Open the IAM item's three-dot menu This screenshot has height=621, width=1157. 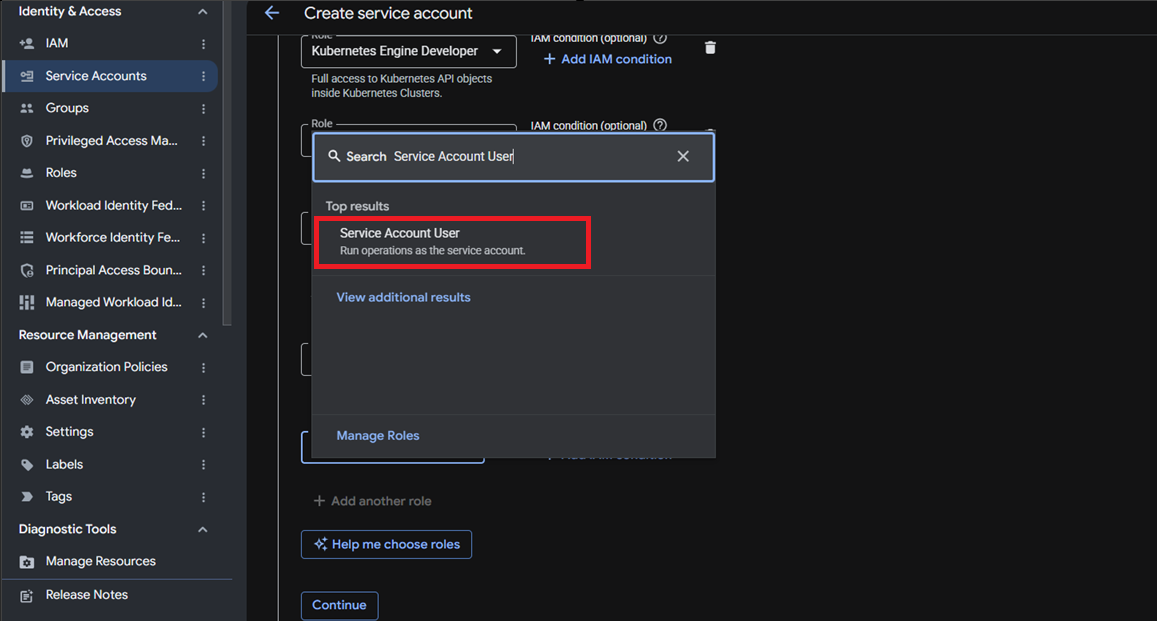click(x=204, y=44)
